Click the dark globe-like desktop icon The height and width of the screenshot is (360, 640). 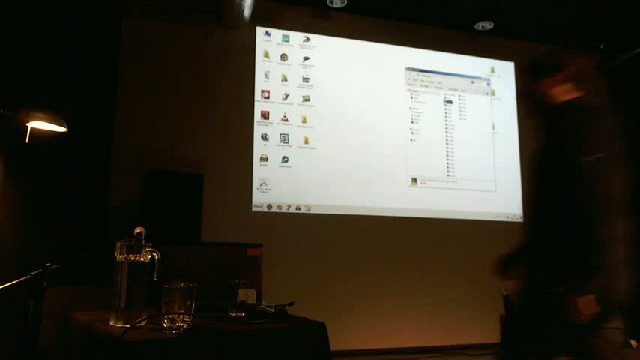pos(265,137)
